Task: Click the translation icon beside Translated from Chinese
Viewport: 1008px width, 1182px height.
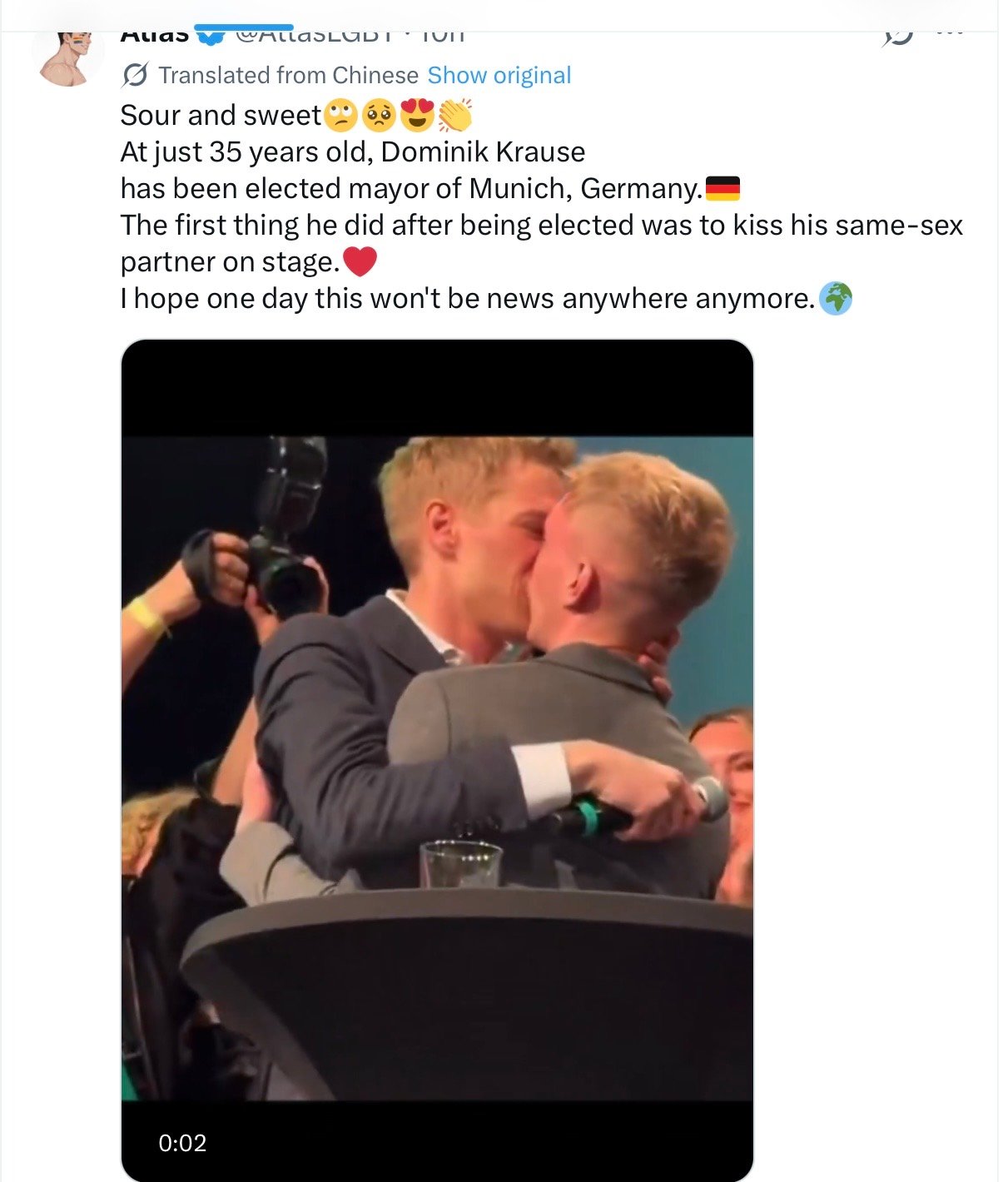Action: tap(135, 76)
